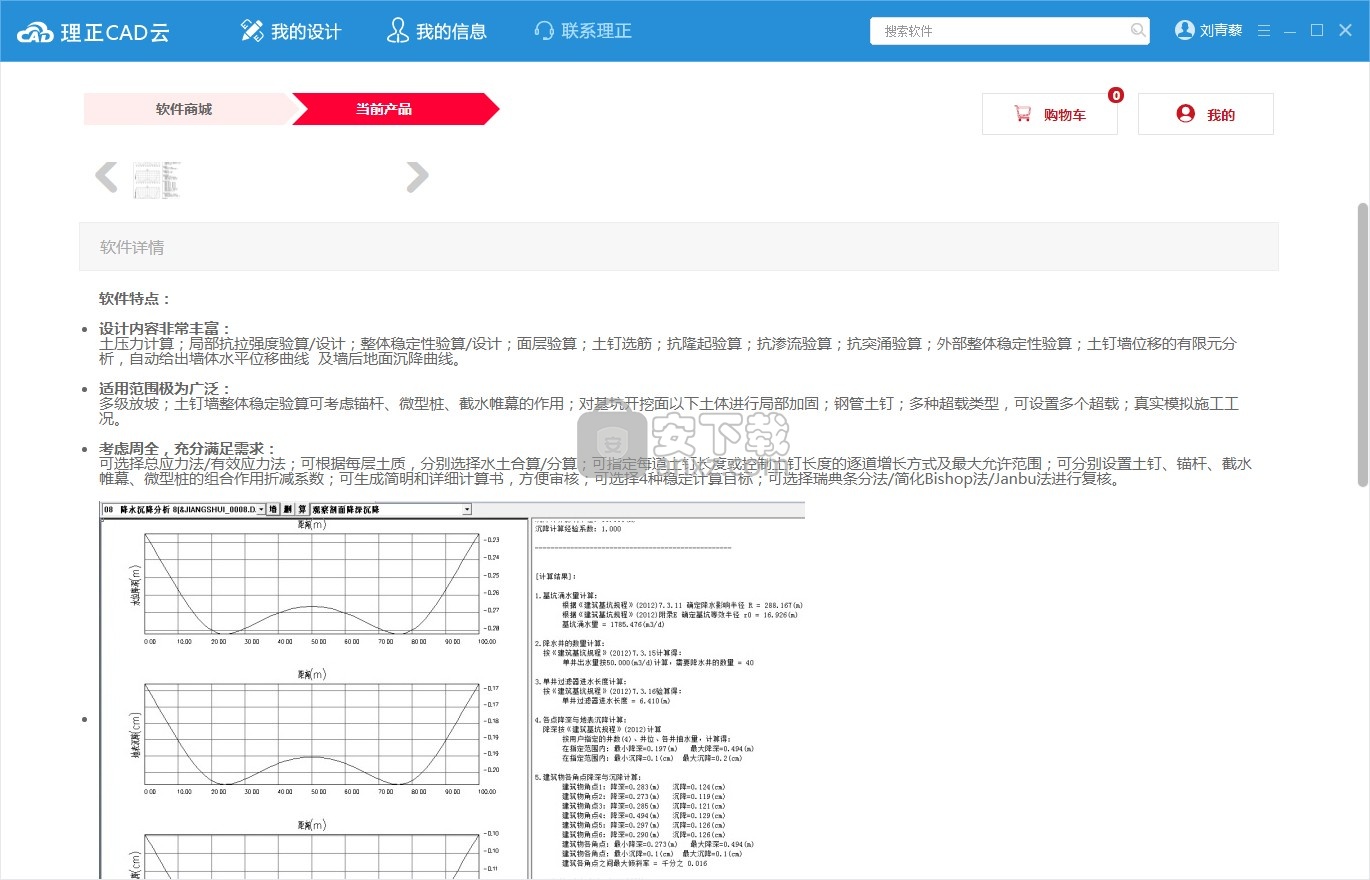Click 适用范围极为广泛 bullet heading
Viewport: 1370px width, 880px height.
click(166, 389)
